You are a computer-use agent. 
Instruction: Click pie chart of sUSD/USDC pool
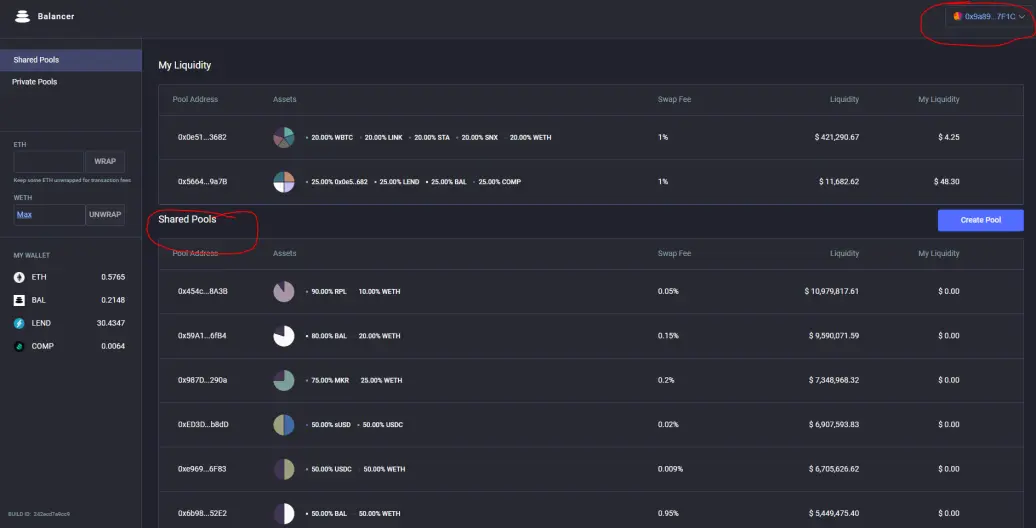[x=283, y=424]
